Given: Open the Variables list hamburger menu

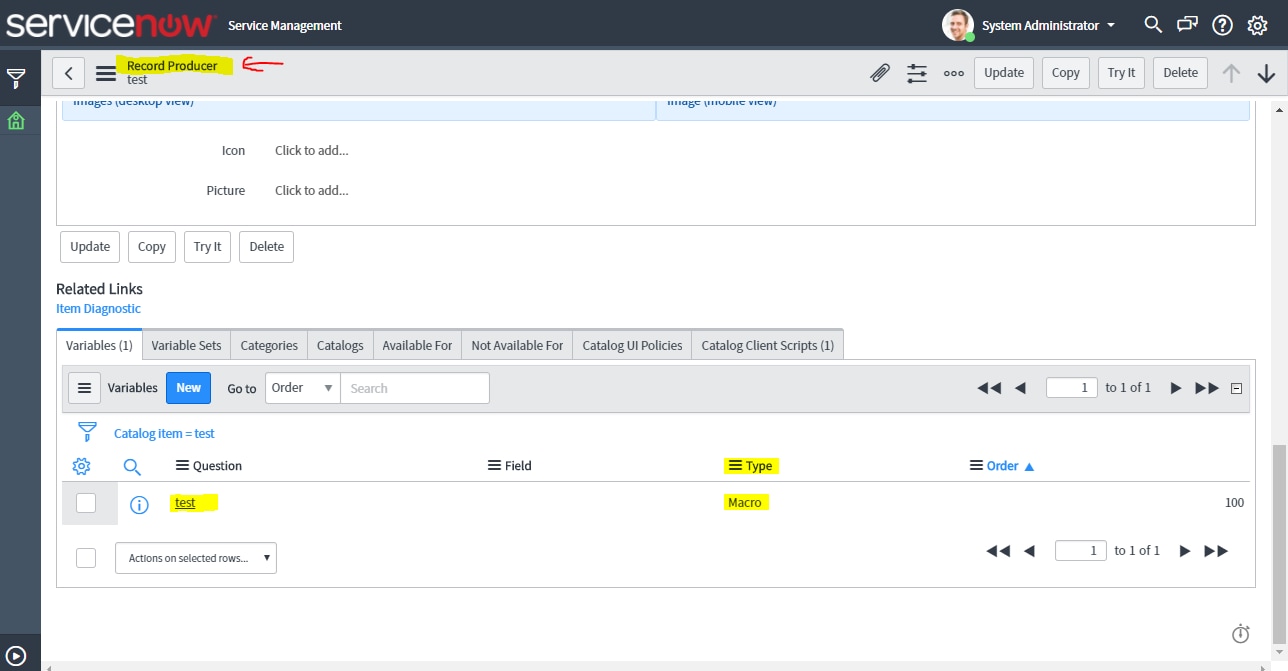Looking at the screenshot, I should pyautogui.click(x=84, y=388).
